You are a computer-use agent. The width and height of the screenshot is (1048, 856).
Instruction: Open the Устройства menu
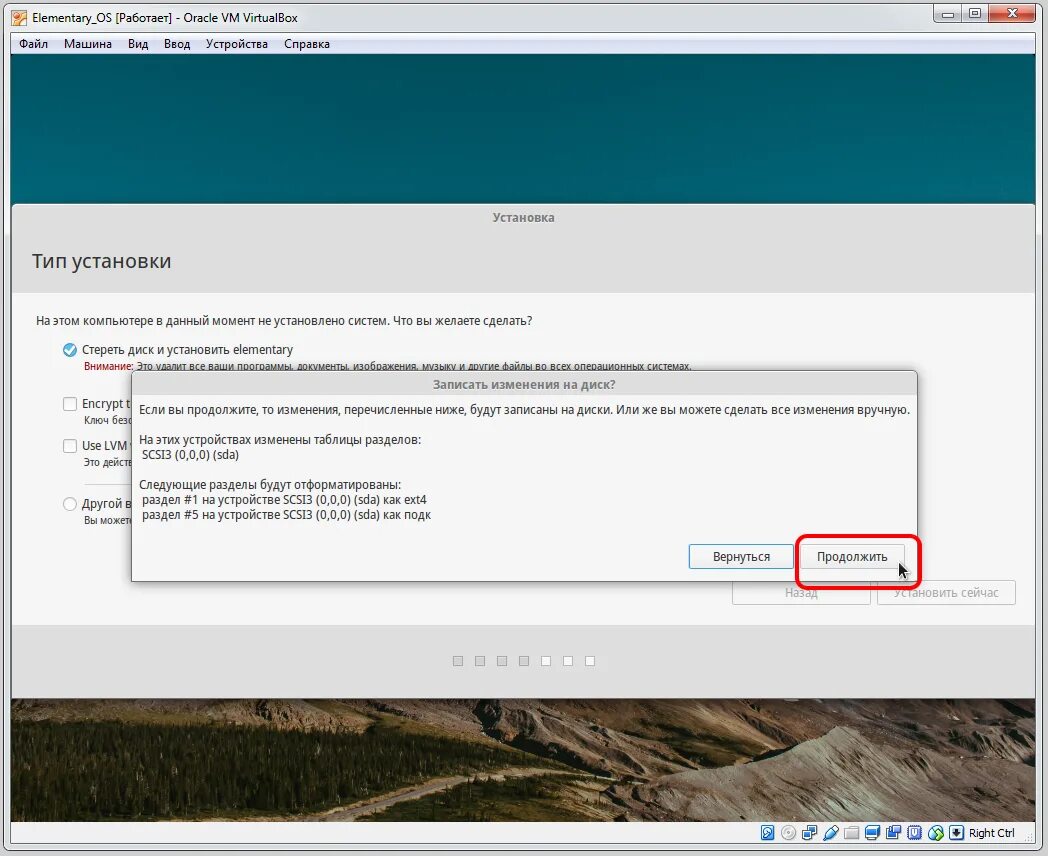click(237, 44)
